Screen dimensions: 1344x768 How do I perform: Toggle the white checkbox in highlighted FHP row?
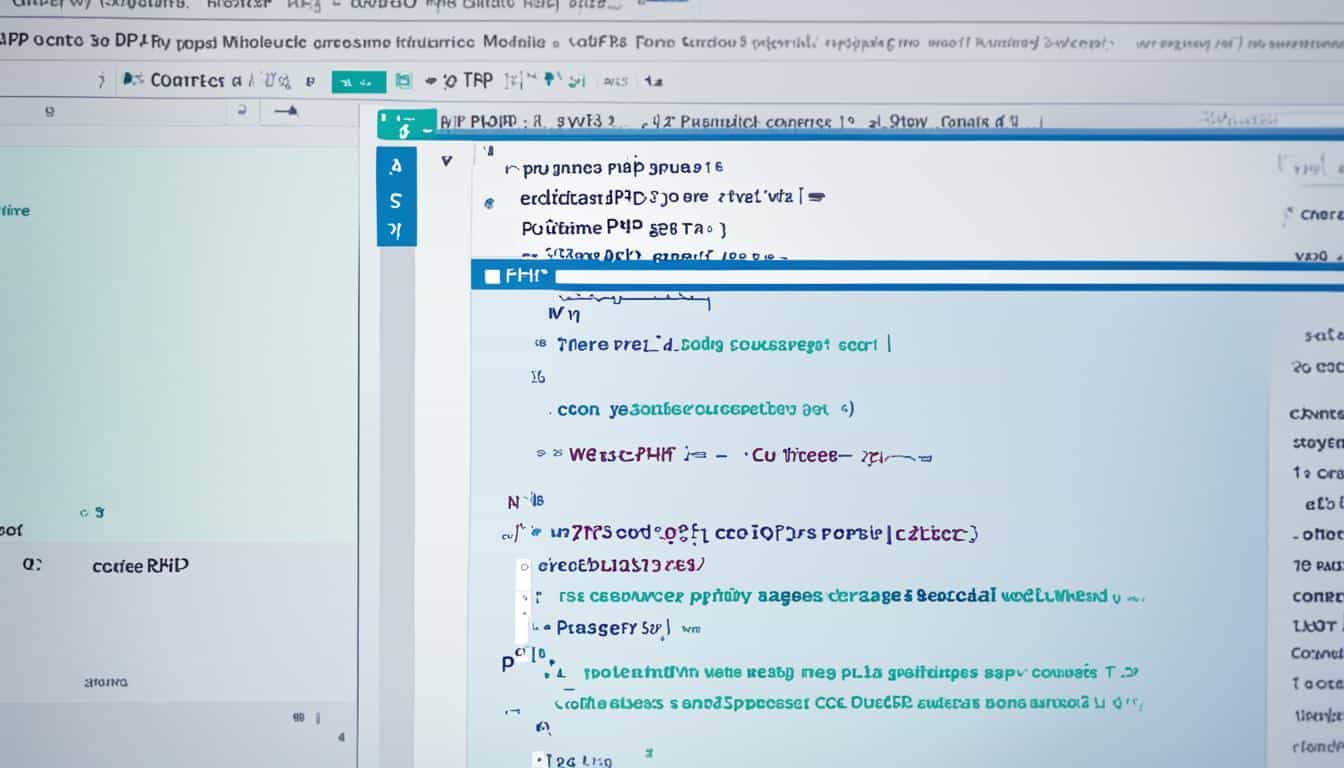[491, 276]
